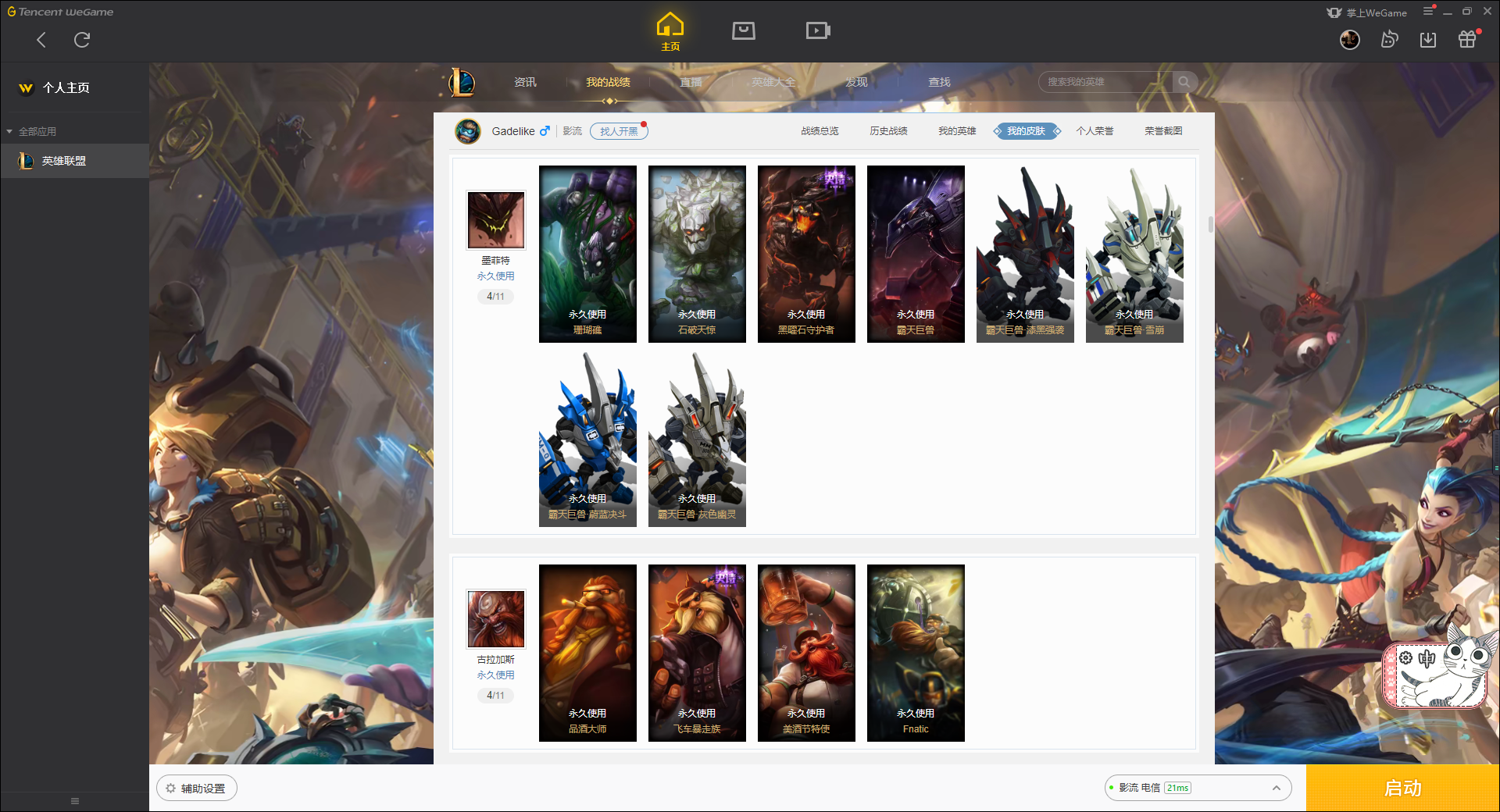Click the sidebar bottom menu lines icon
The image size is (1500, 812).
(75, 801)
